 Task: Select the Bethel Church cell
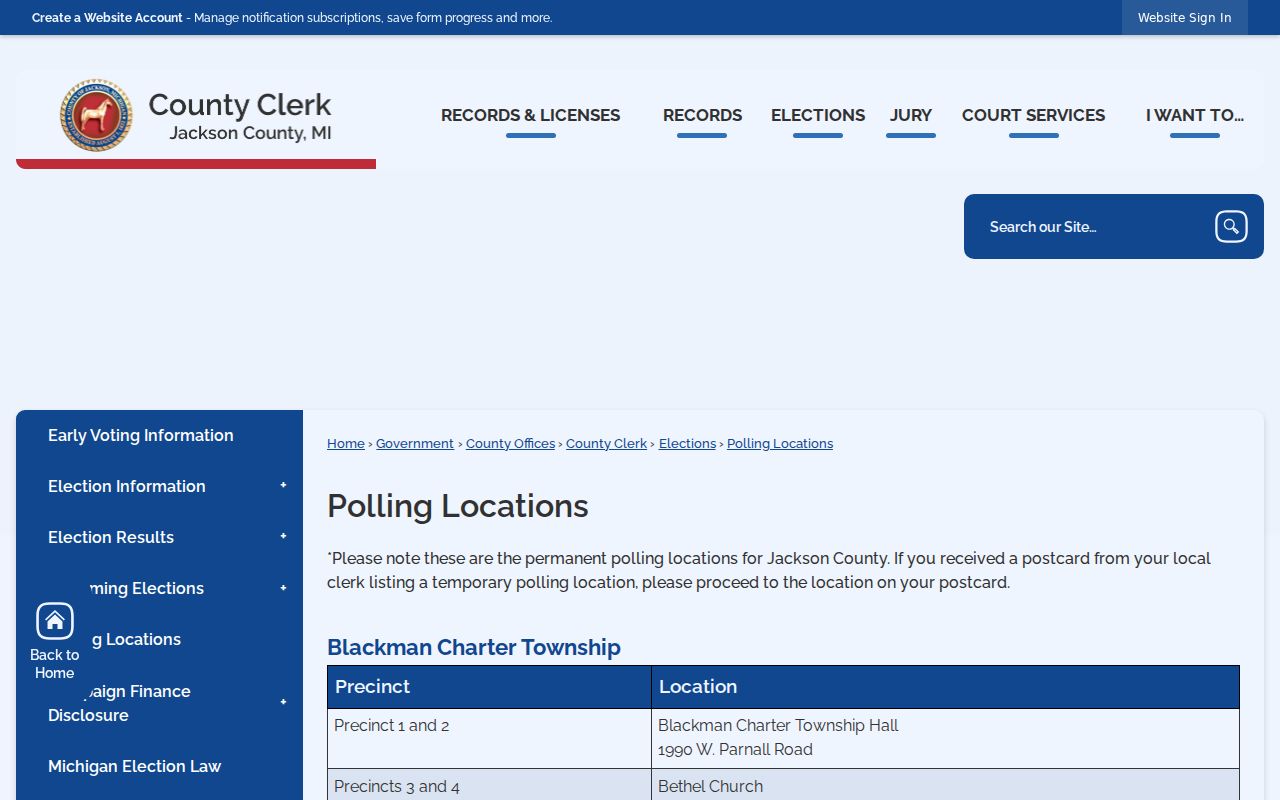[945, 785]
